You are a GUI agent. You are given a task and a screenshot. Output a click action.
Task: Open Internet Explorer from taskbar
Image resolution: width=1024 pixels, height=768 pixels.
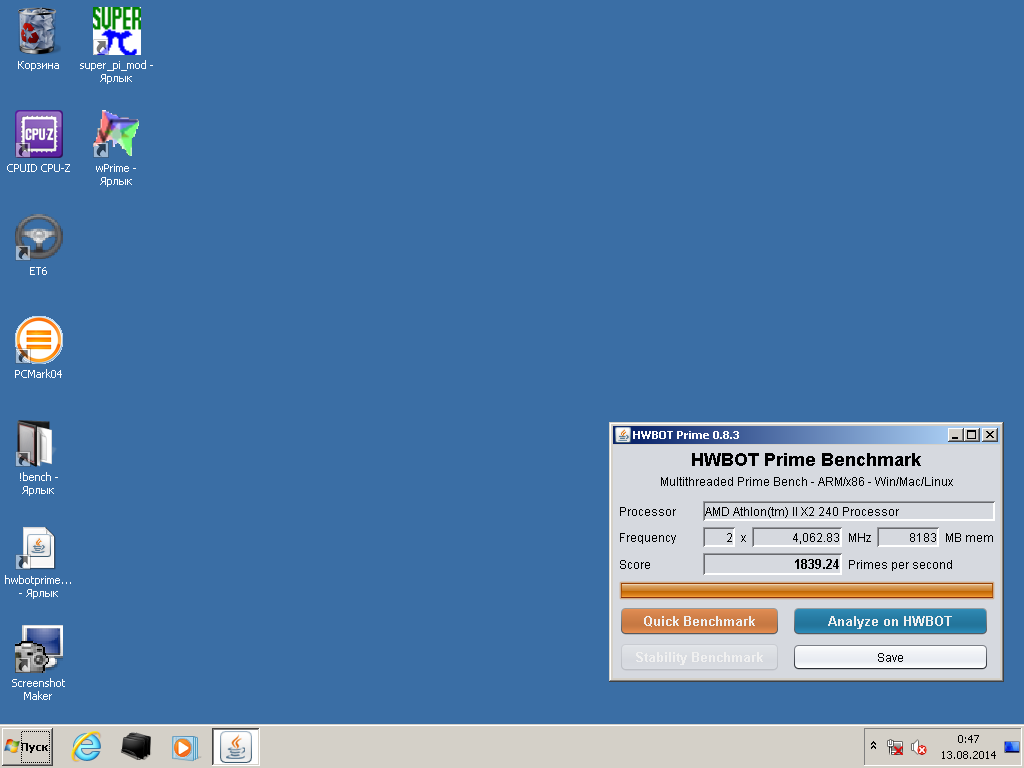point(86,746)
